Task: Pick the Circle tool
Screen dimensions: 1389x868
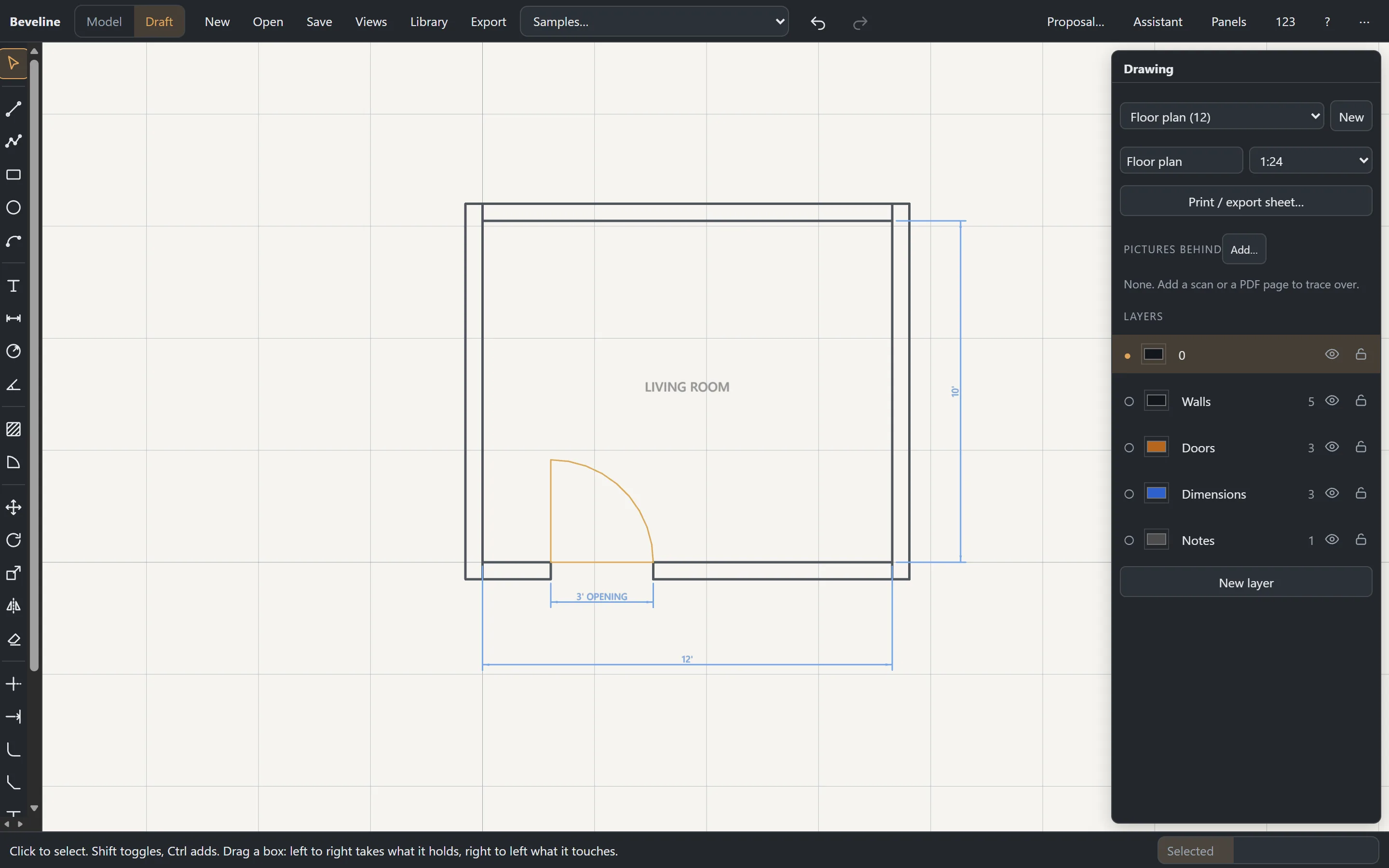Action: [x=13, y=207]
